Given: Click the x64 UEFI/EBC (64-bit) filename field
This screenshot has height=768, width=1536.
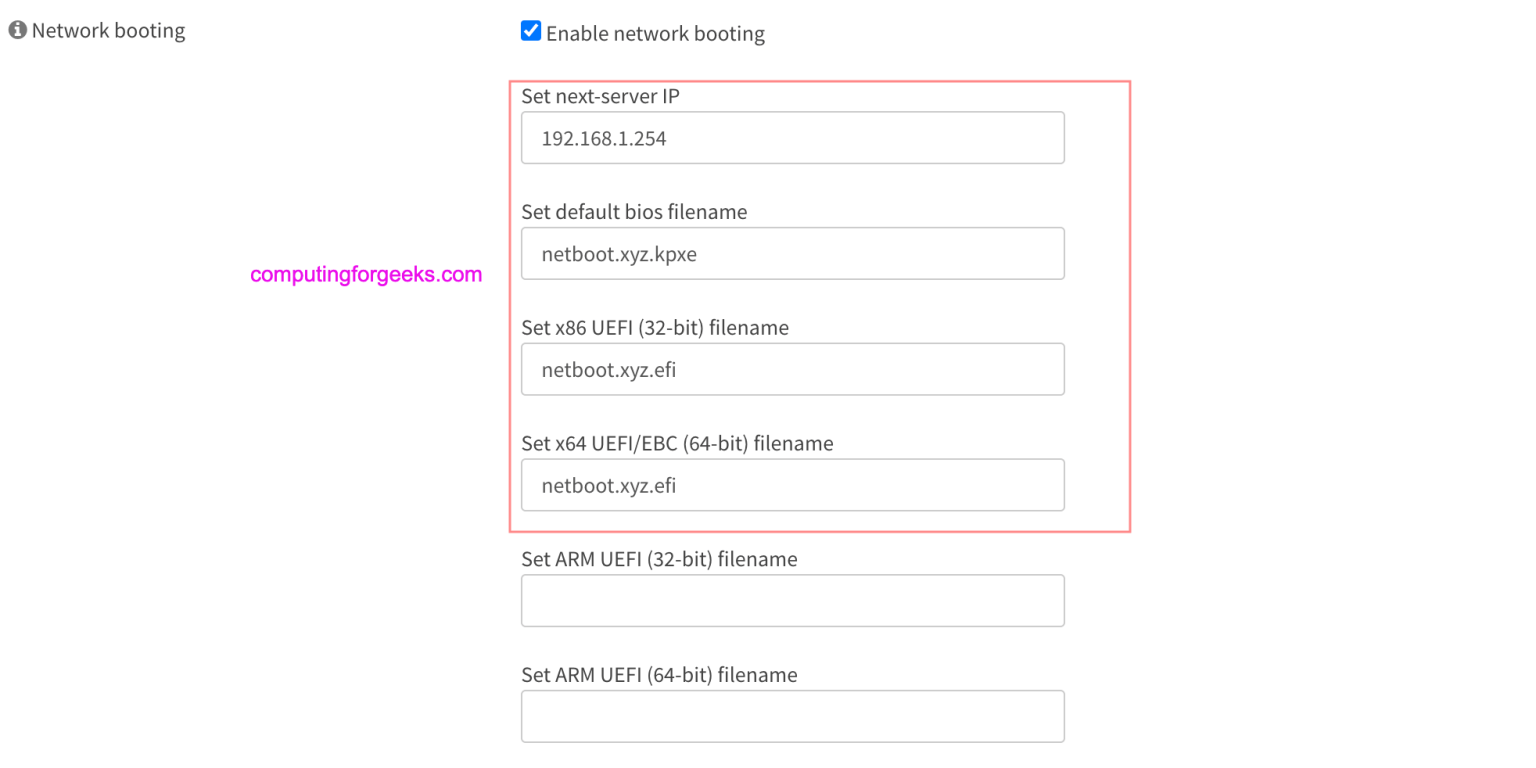Looking at the screenshot, I should (793, 485).
